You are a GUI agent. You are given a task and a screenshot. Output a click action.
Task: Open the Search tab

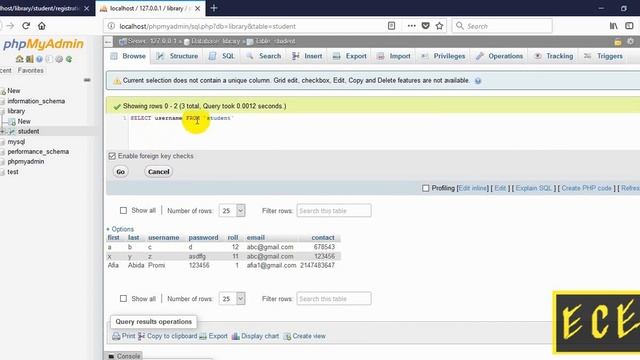click(264, 56)
